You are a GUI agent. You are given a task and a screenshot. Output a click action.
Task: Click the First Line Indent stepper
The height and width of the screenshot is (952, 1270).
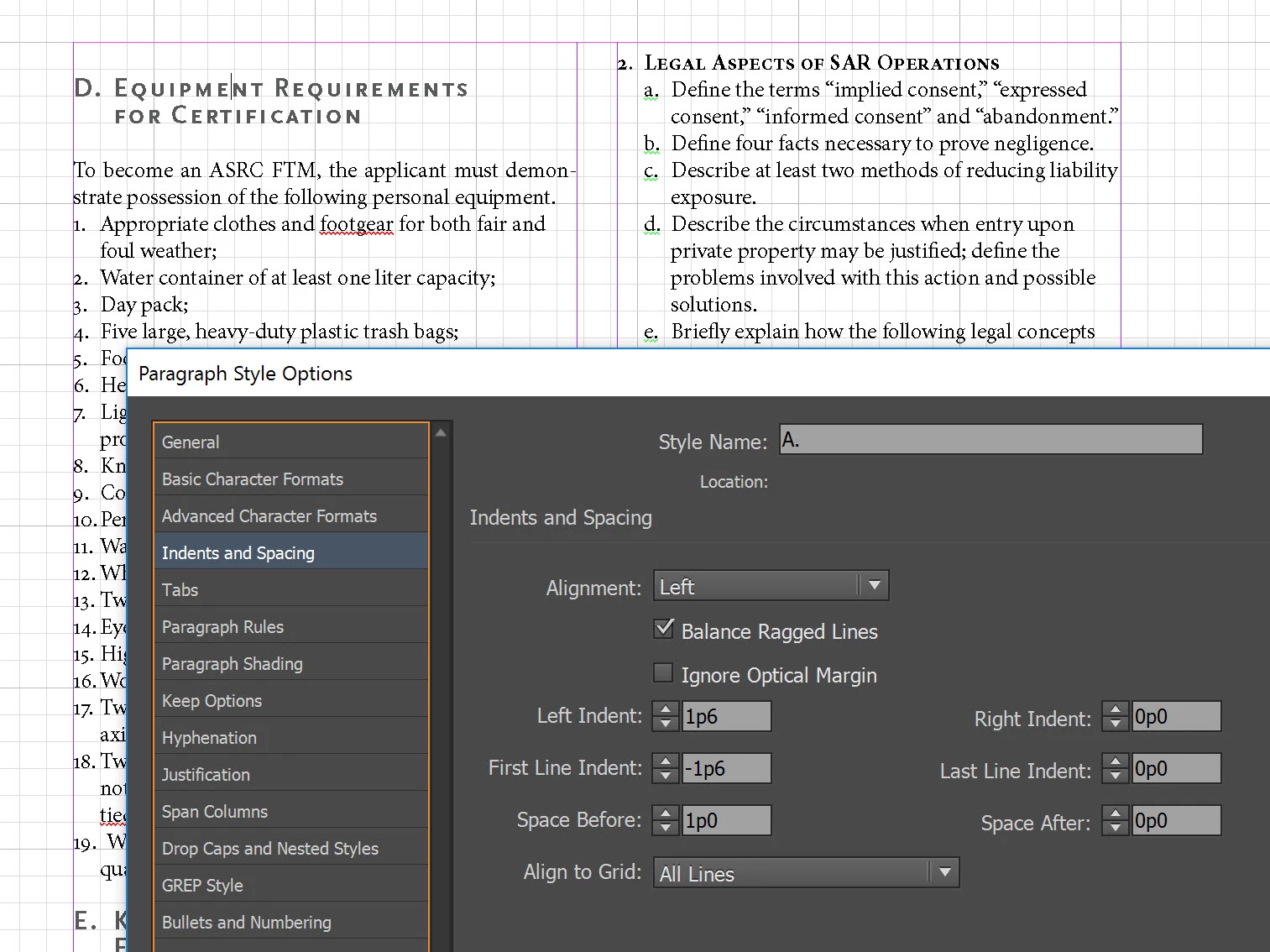pos(666,768)
